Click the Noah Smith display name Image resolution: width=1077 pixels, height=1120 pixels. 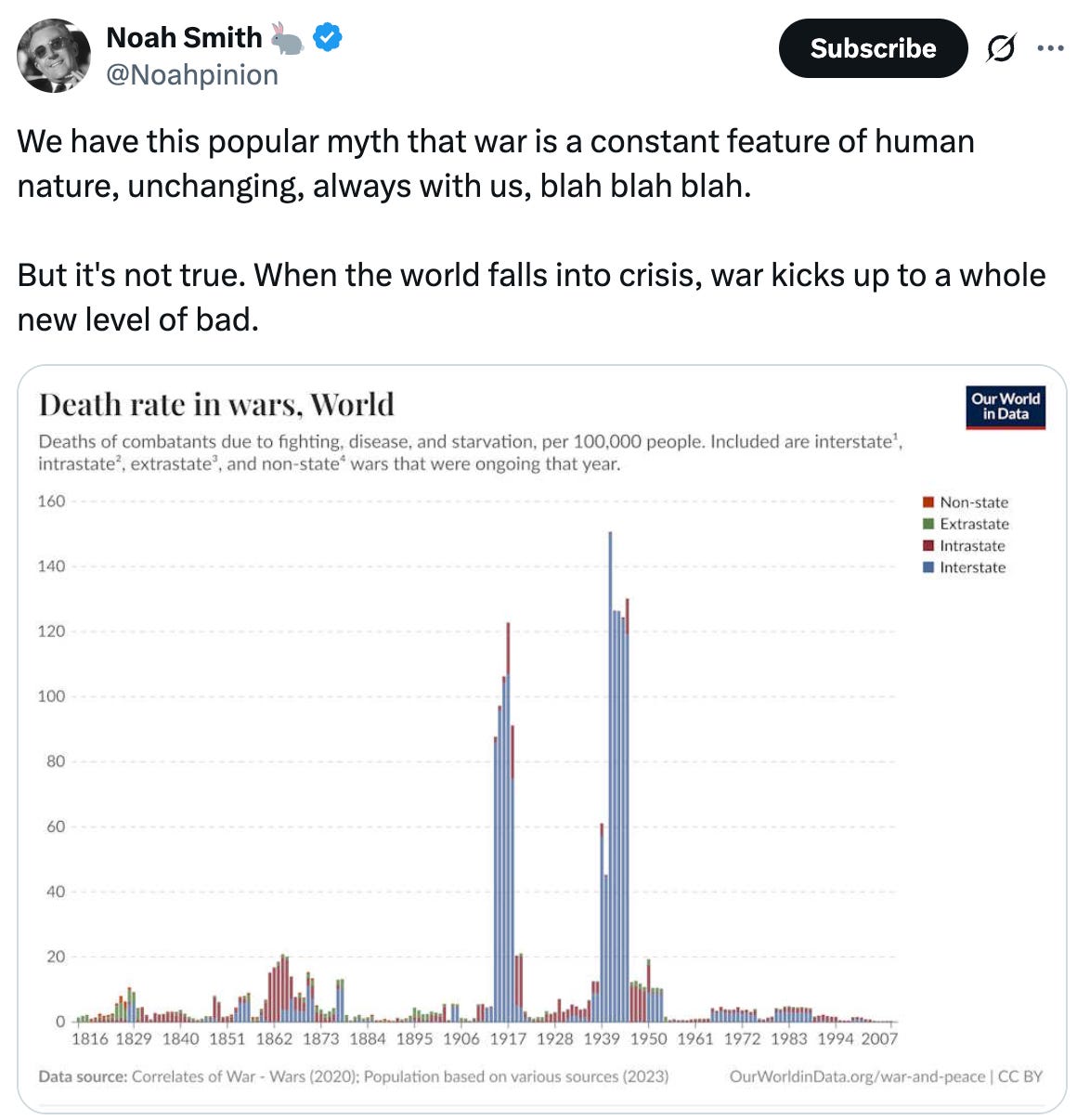coord(184,37)
